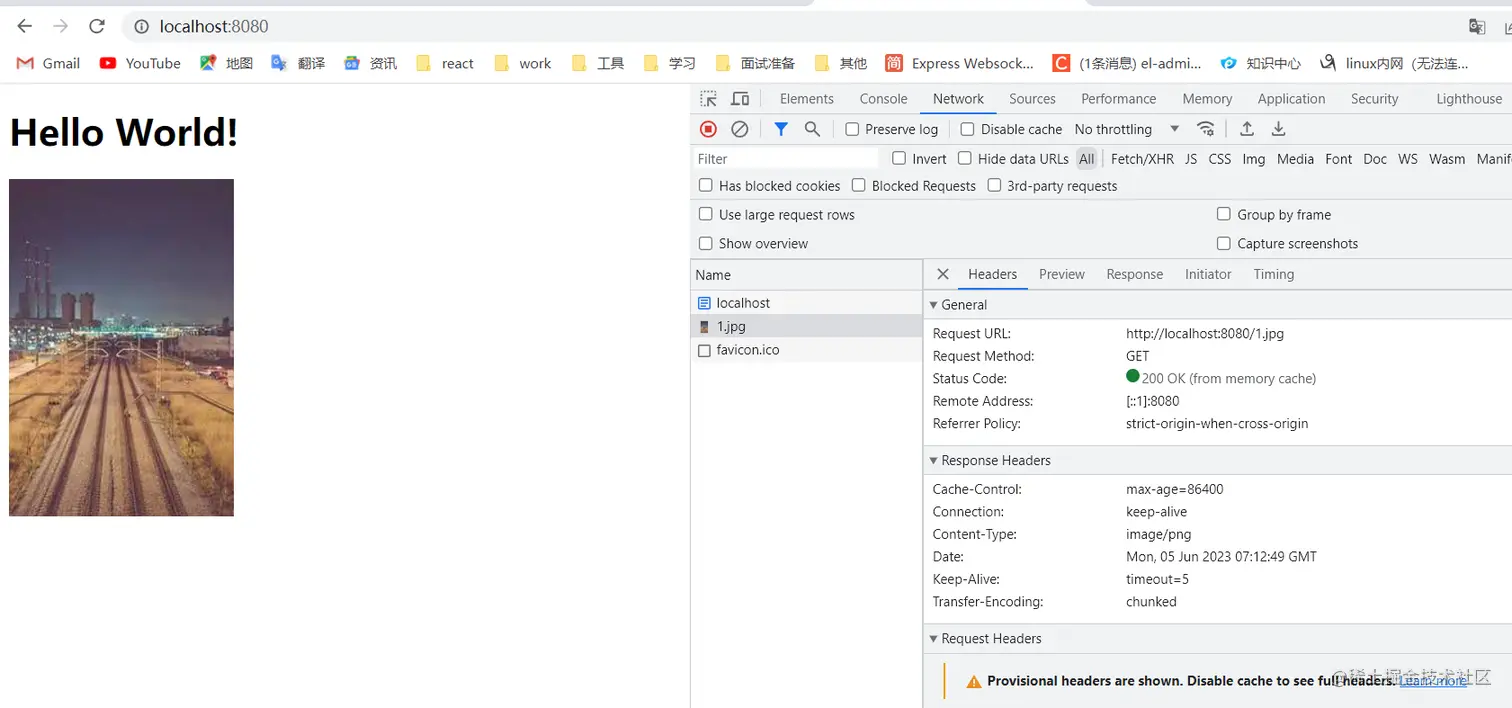Open the Response tab of the request
This screenshot has height=708, width=1512.
point(1134,274)
